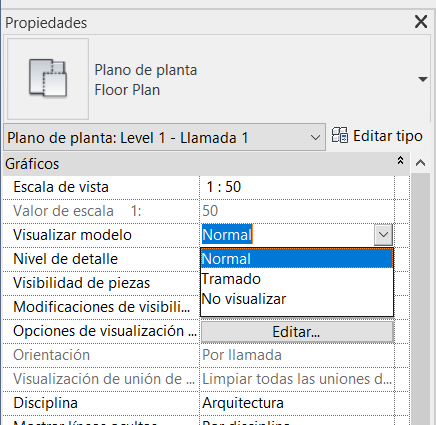This screenshot has width=436, height=425.
Task: Click the Editar tipo icon
Action: point(340,135)
